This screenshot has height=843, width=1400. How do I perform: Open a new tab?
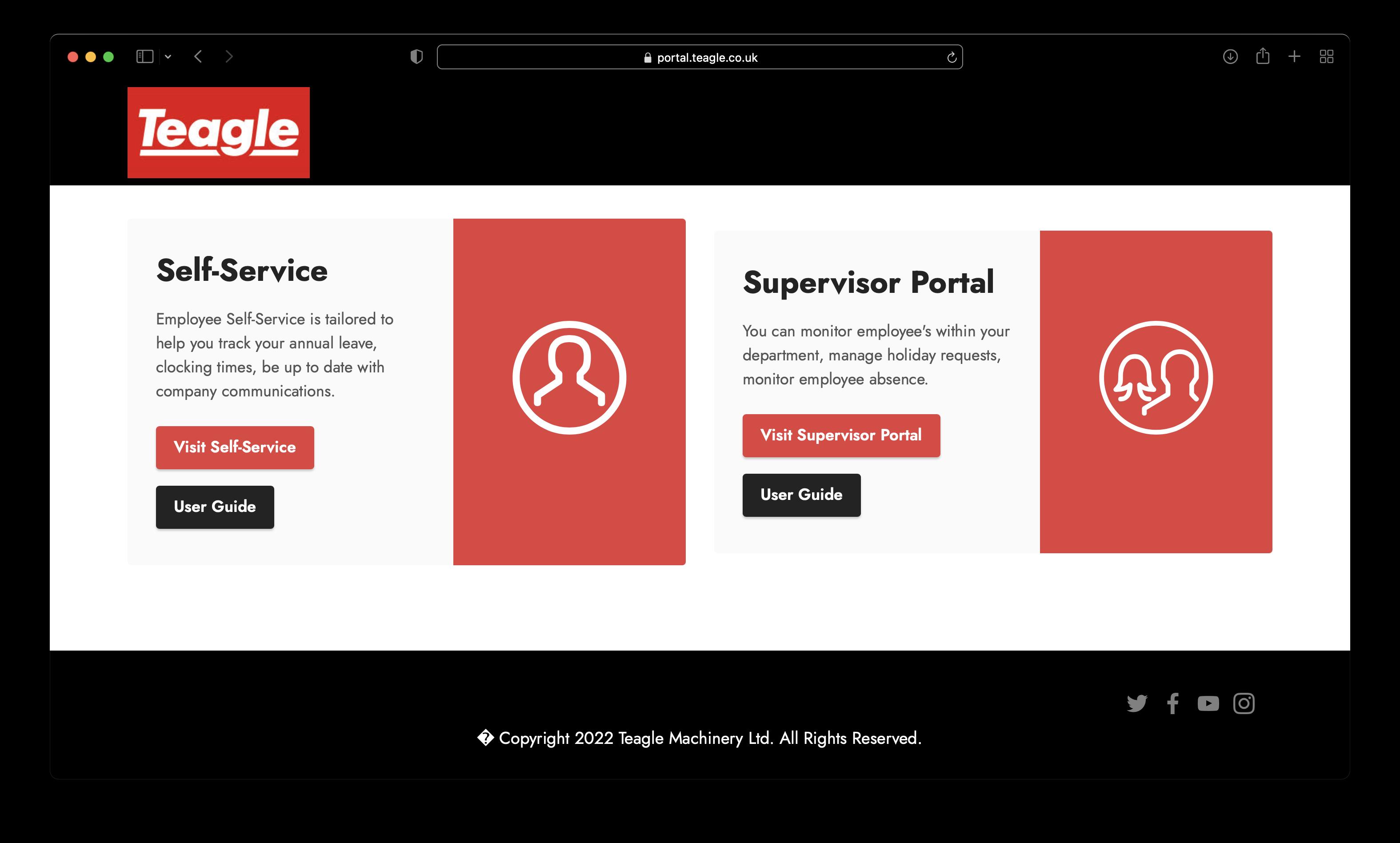[1294, 57]
